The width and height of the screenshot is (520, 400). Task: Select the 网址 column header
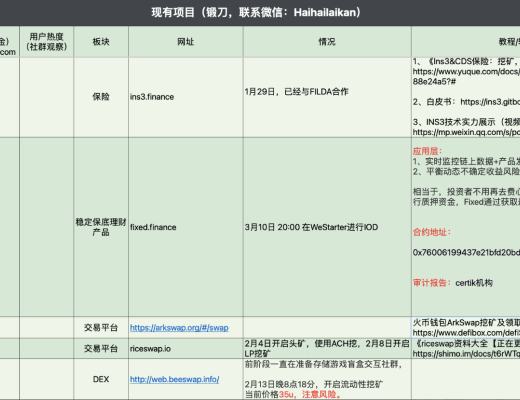click(186, 42)
